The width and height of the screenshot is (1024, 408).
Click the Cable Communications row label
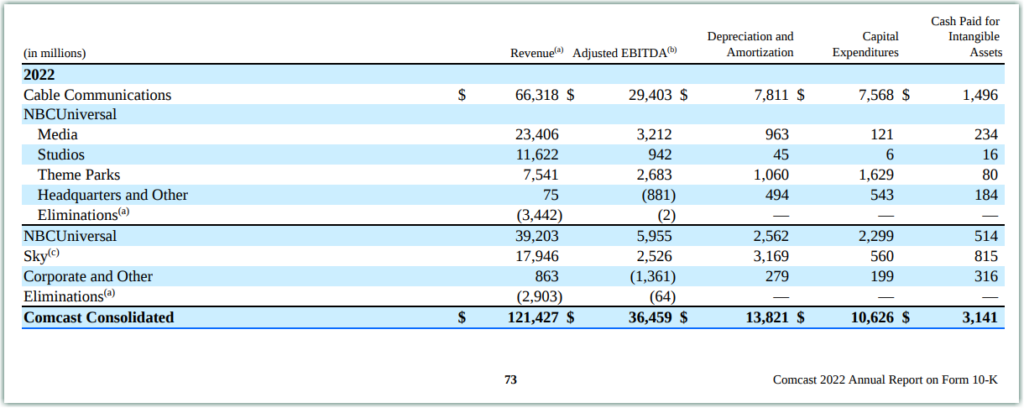click(97, 95)
